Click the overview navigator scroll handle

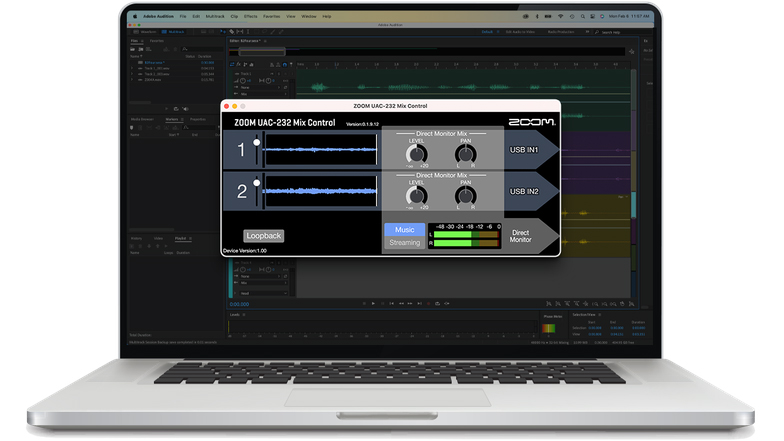pyautogui.click(x=262, y=52)
